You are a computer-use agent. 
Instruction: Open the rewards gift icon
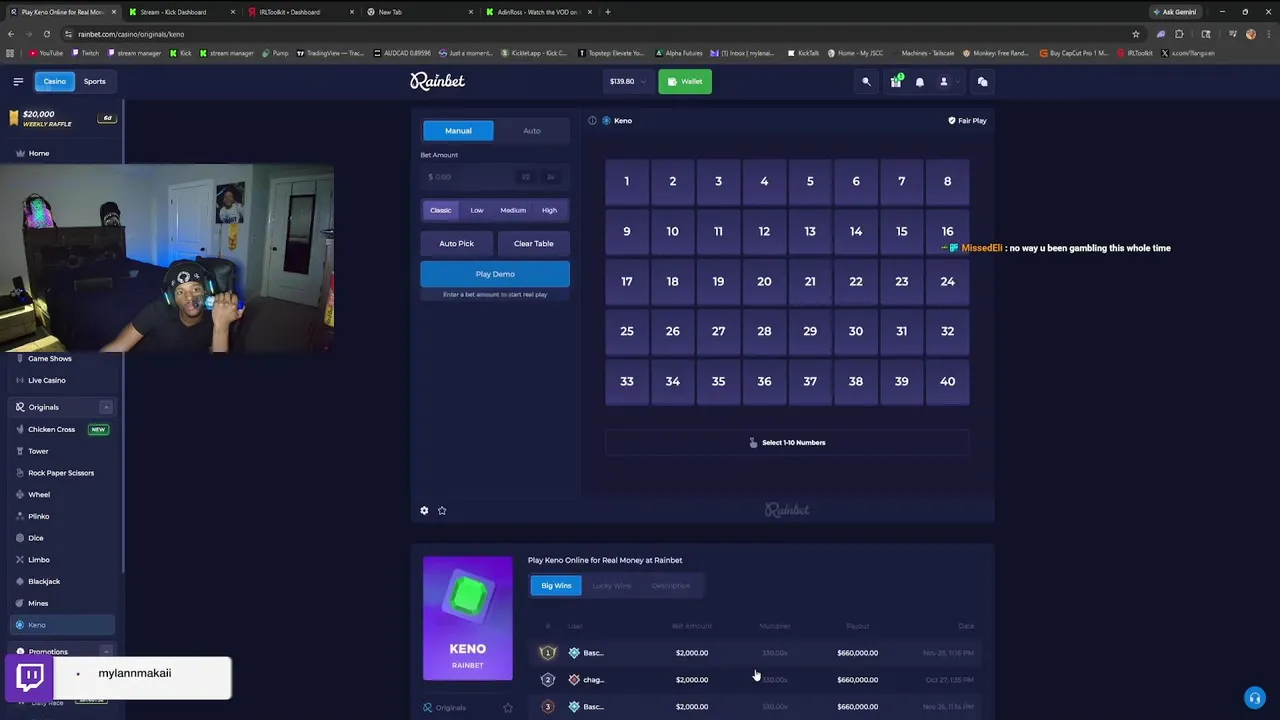pos(896,82)
